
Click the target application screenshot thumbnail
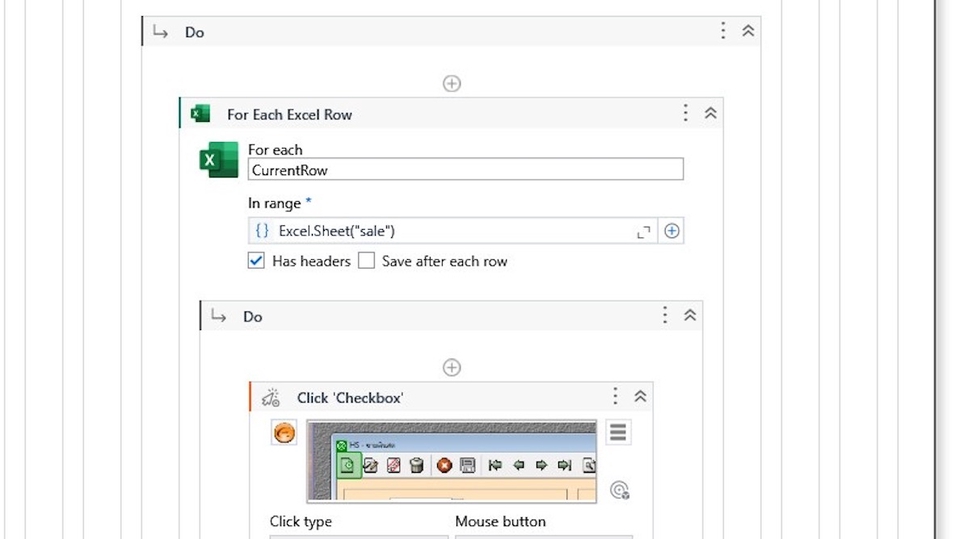[451, 460]
